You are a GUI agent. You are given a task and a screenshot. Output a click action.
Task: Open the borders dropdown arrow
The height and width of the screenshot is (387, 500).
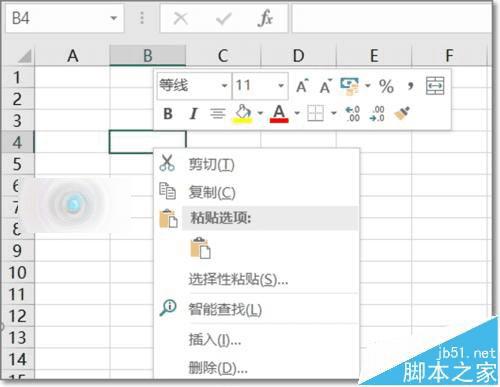point(333,113)
